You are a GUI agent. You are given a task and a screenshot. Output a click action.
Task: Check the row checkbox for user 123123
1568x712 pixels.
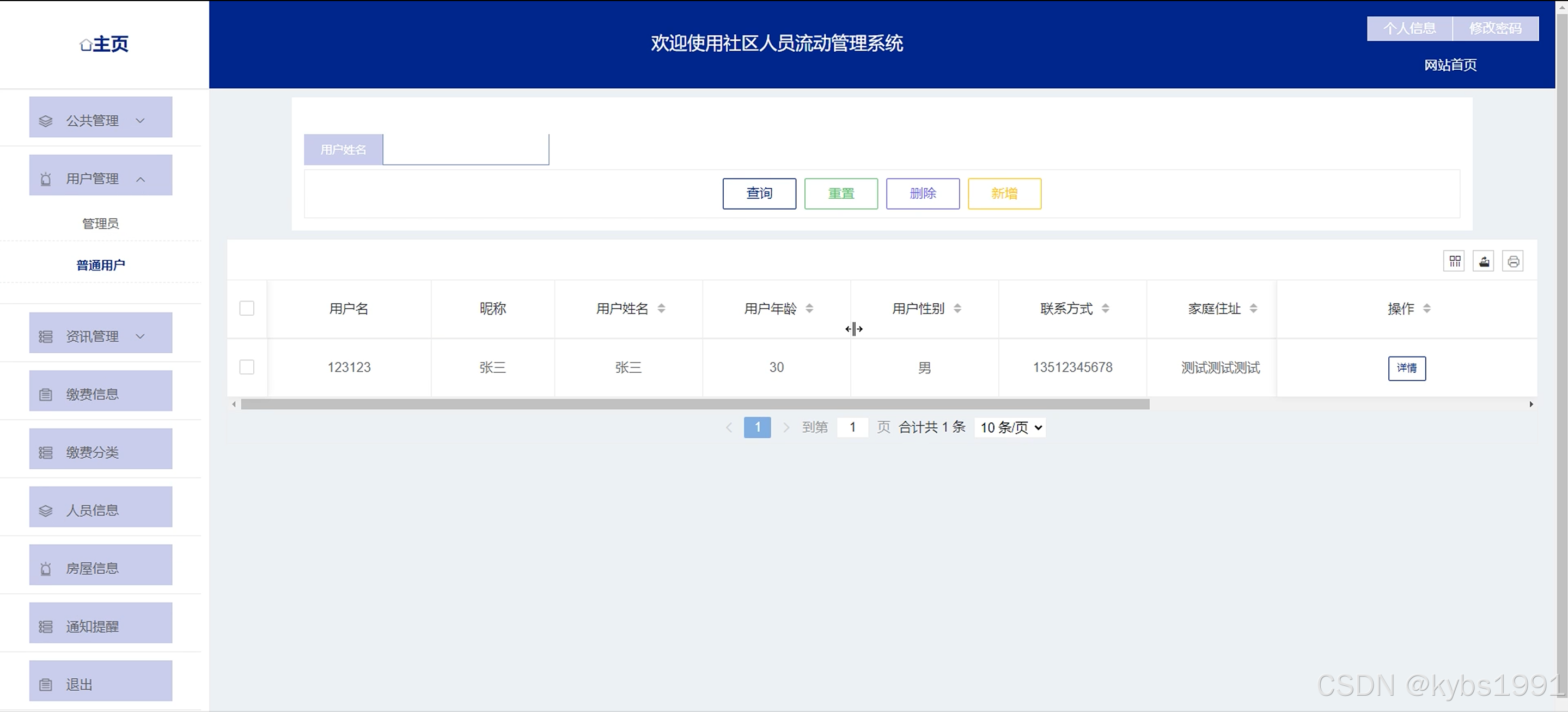pyautogui.click(x=247, y=367)
